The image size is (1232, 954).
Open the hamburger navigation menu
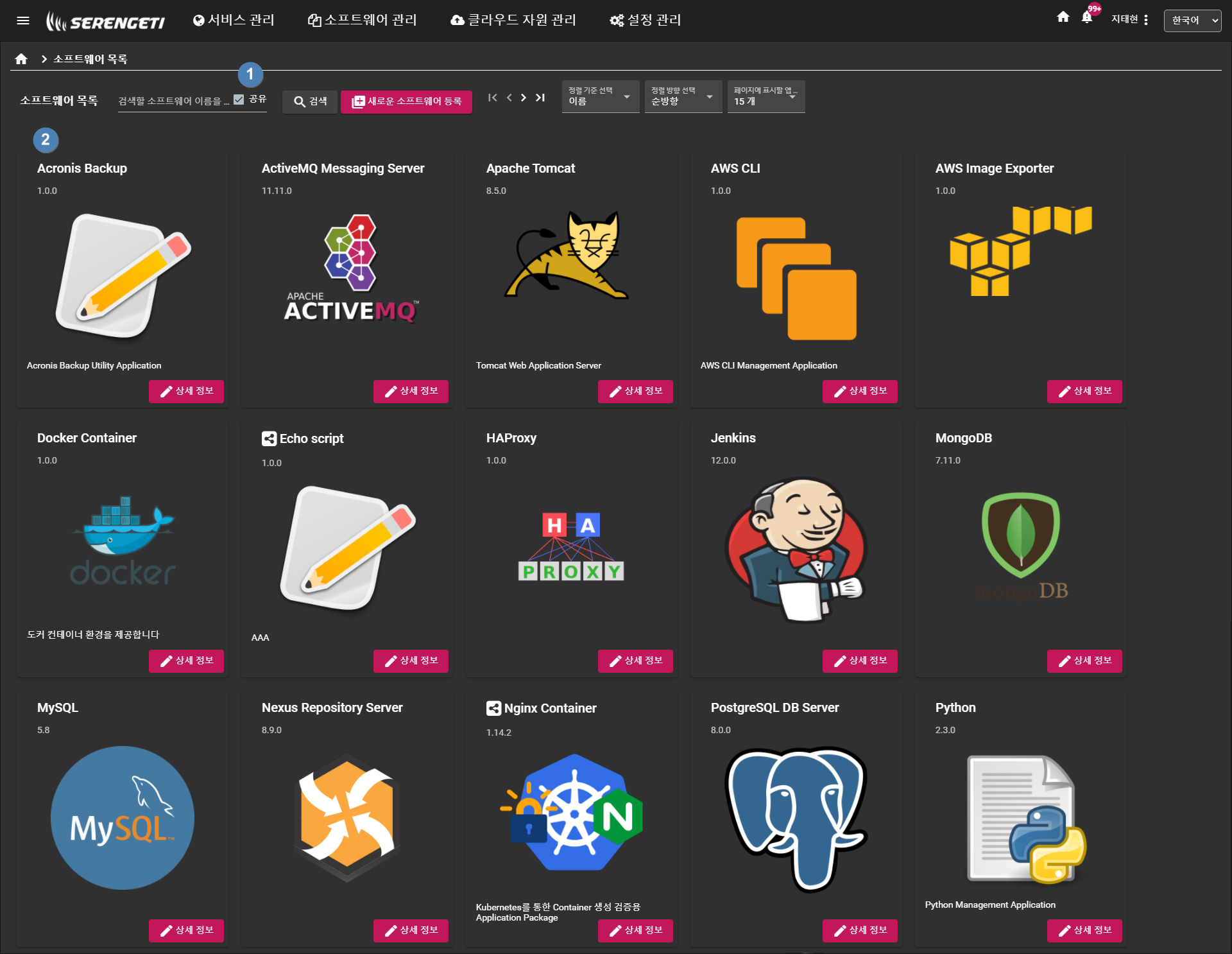pyautogui.click(x=23, y=21)
